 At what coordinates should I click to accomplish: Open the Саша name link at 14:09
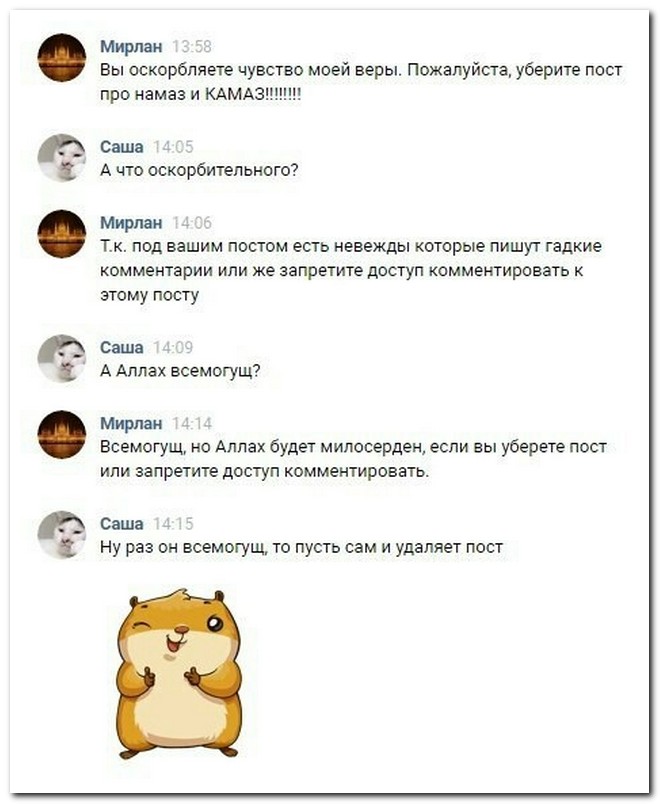click(x=122, y=348)
